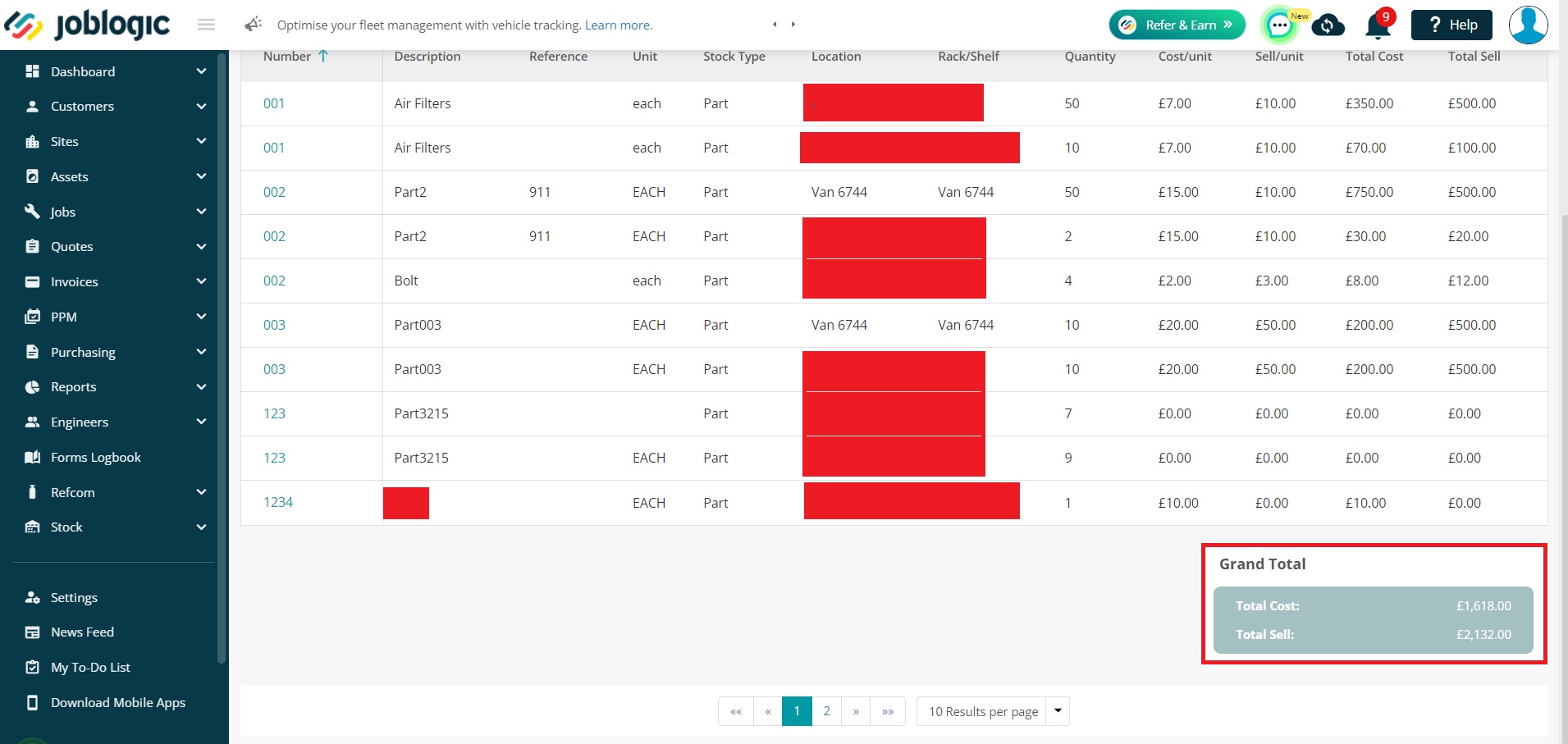The height and width of the screenshot is (744, 1568).
Task: Jump to the first page arrow
Action: [736, 711]
